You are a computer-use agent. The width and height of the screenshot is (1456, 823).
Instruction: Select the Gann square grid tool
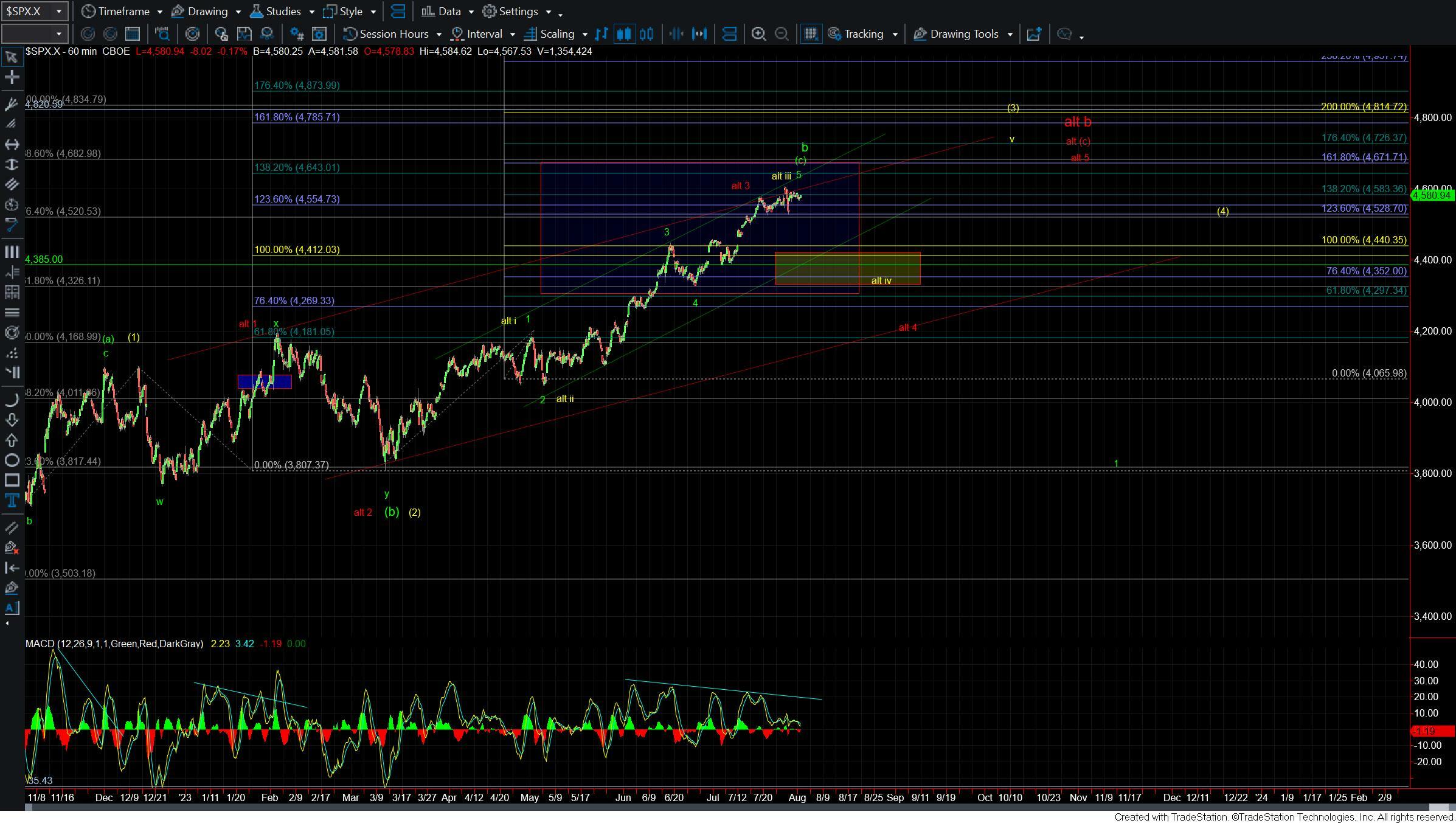coord(12,292)
